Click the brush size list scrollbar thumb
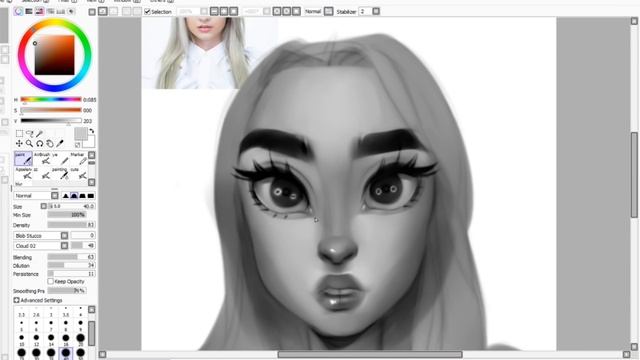This screenshot has height=360, width=640. coord(92,333)
